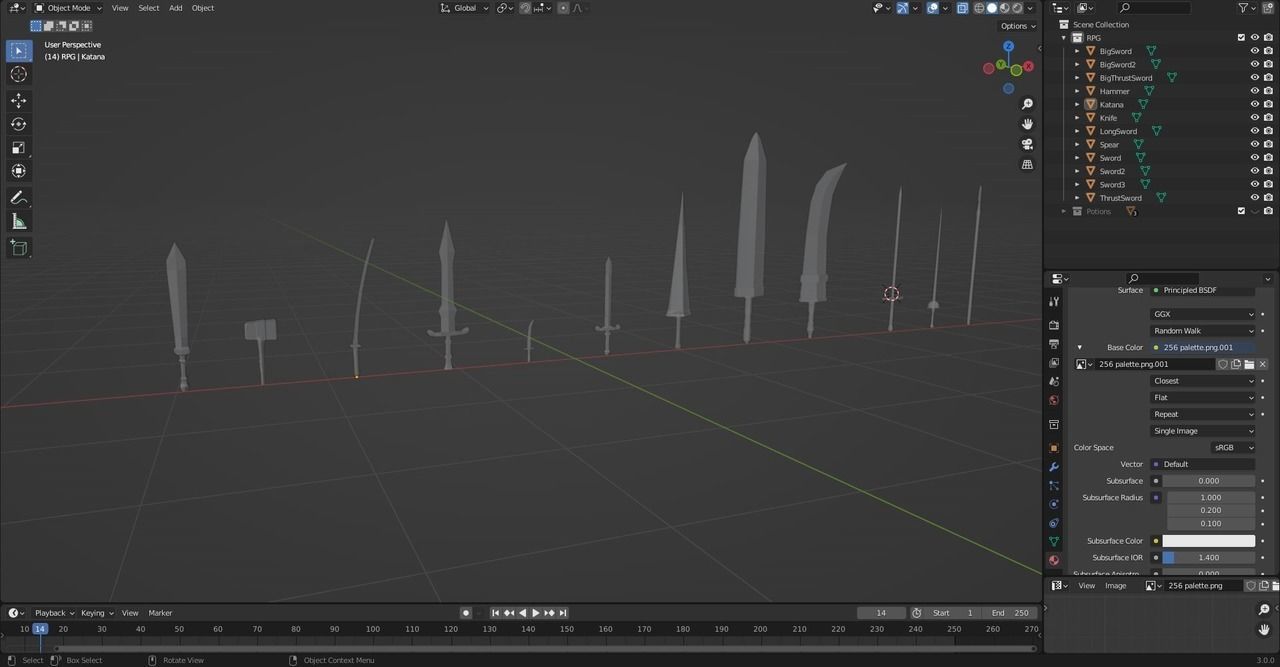
Task: Open the viewport View menu
Action: pos(120,7)
